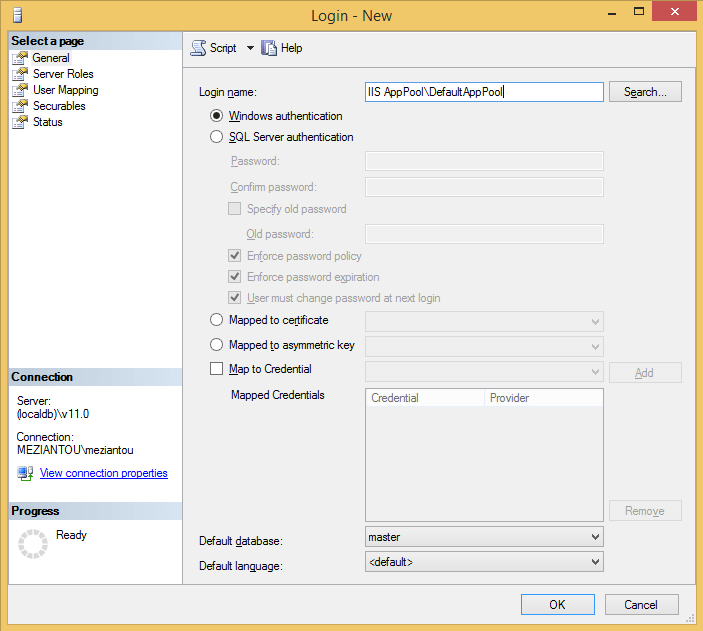
Task: Open the Default database dropdown
Action: point(485,537)
